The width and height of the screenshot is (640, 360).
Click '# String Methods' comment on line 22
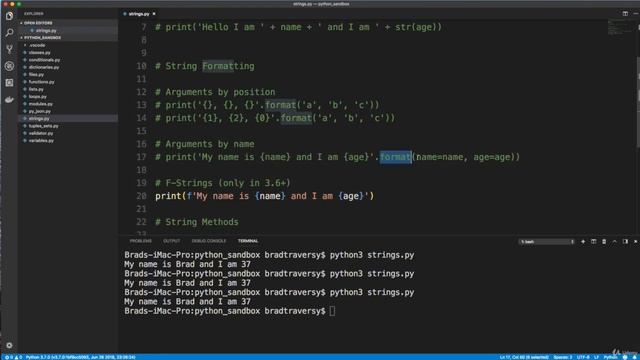click(x=197, y=222)
